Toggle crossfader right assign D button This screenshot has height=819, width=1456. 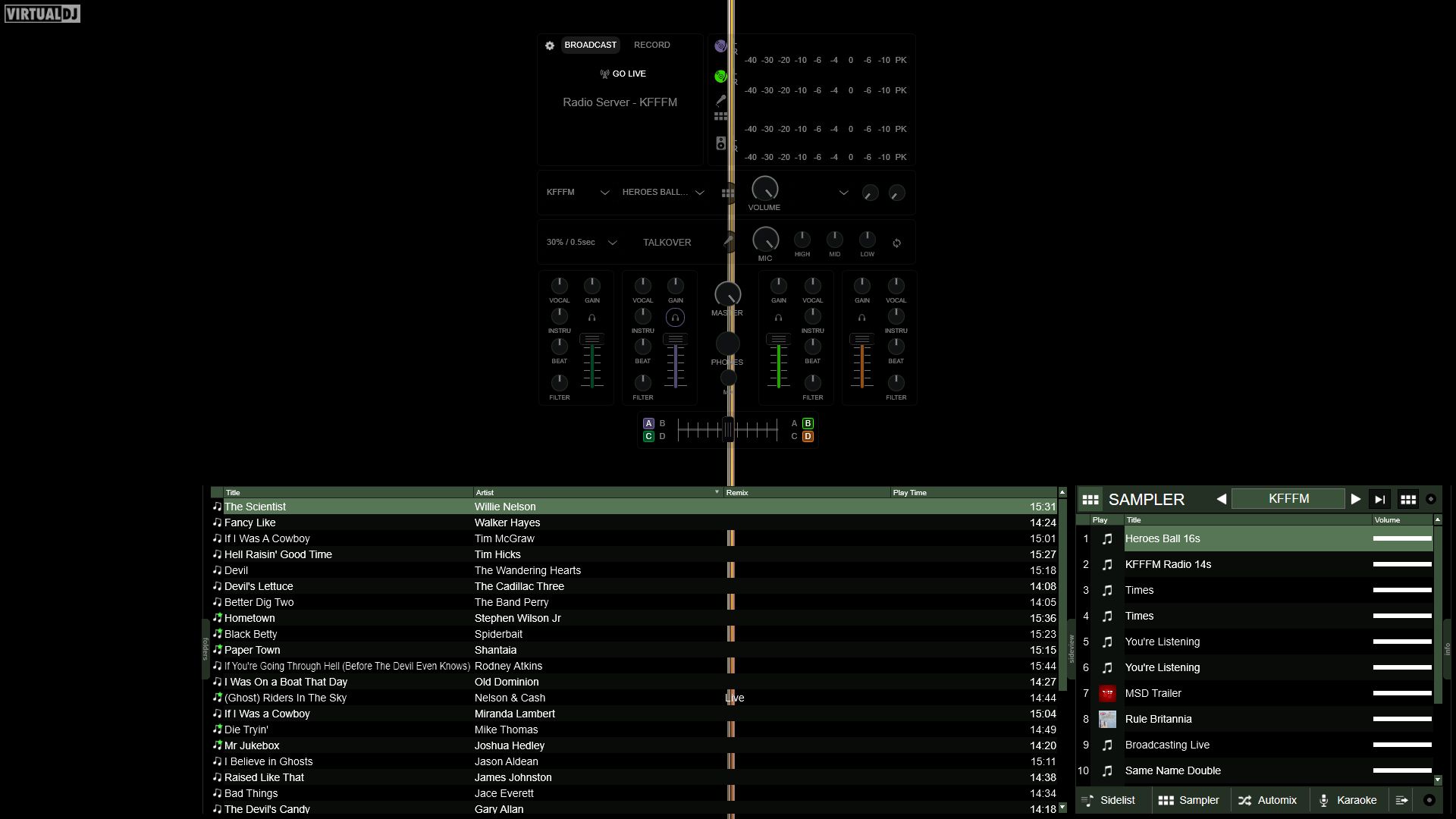point(808,437)
